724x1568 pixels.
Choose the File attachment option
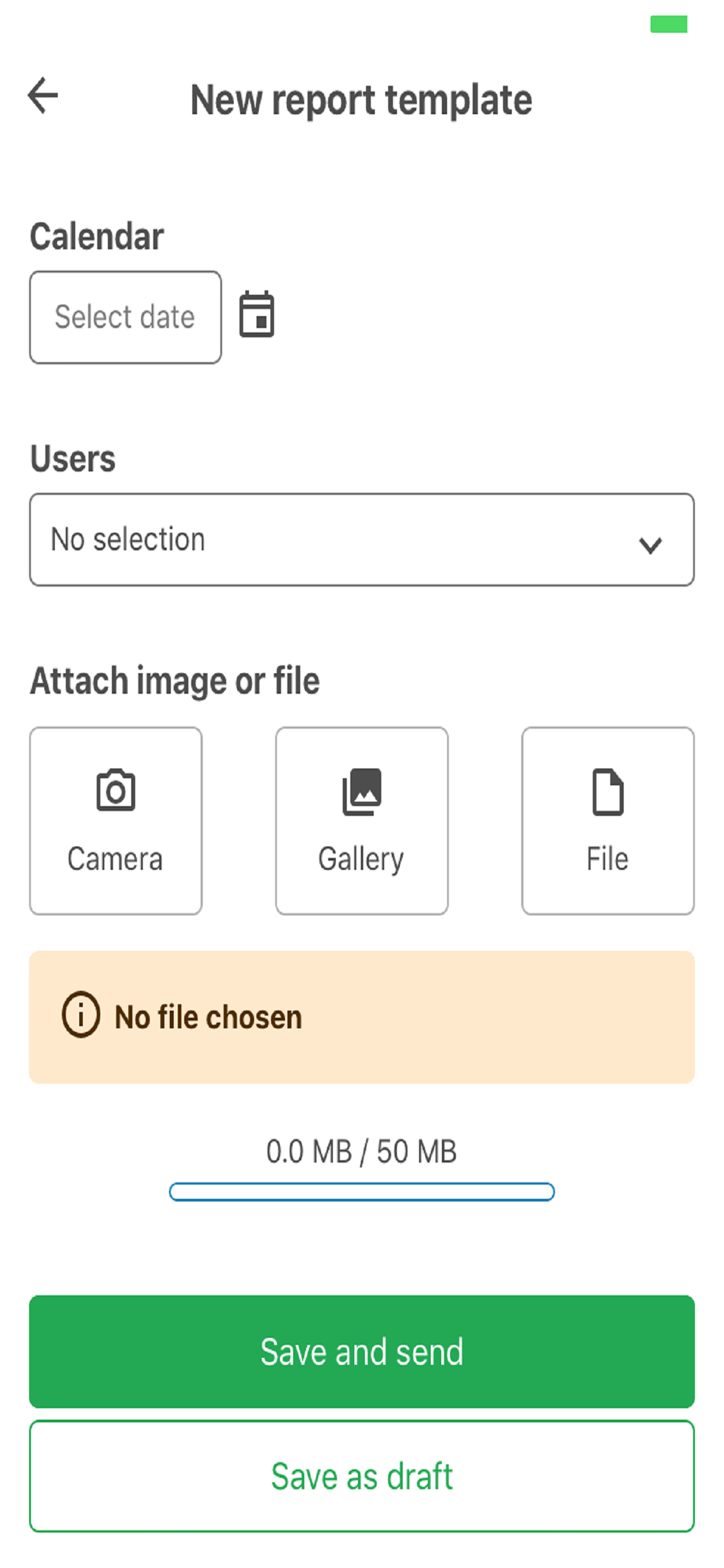608,821
